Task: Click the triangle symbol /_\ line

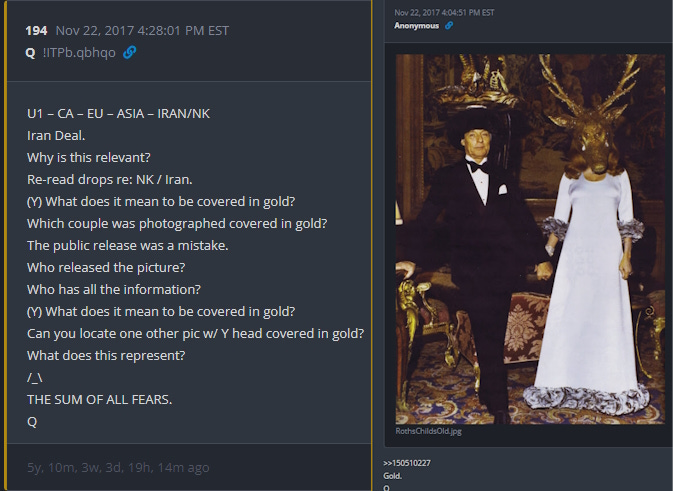Action: coord(34,378)
